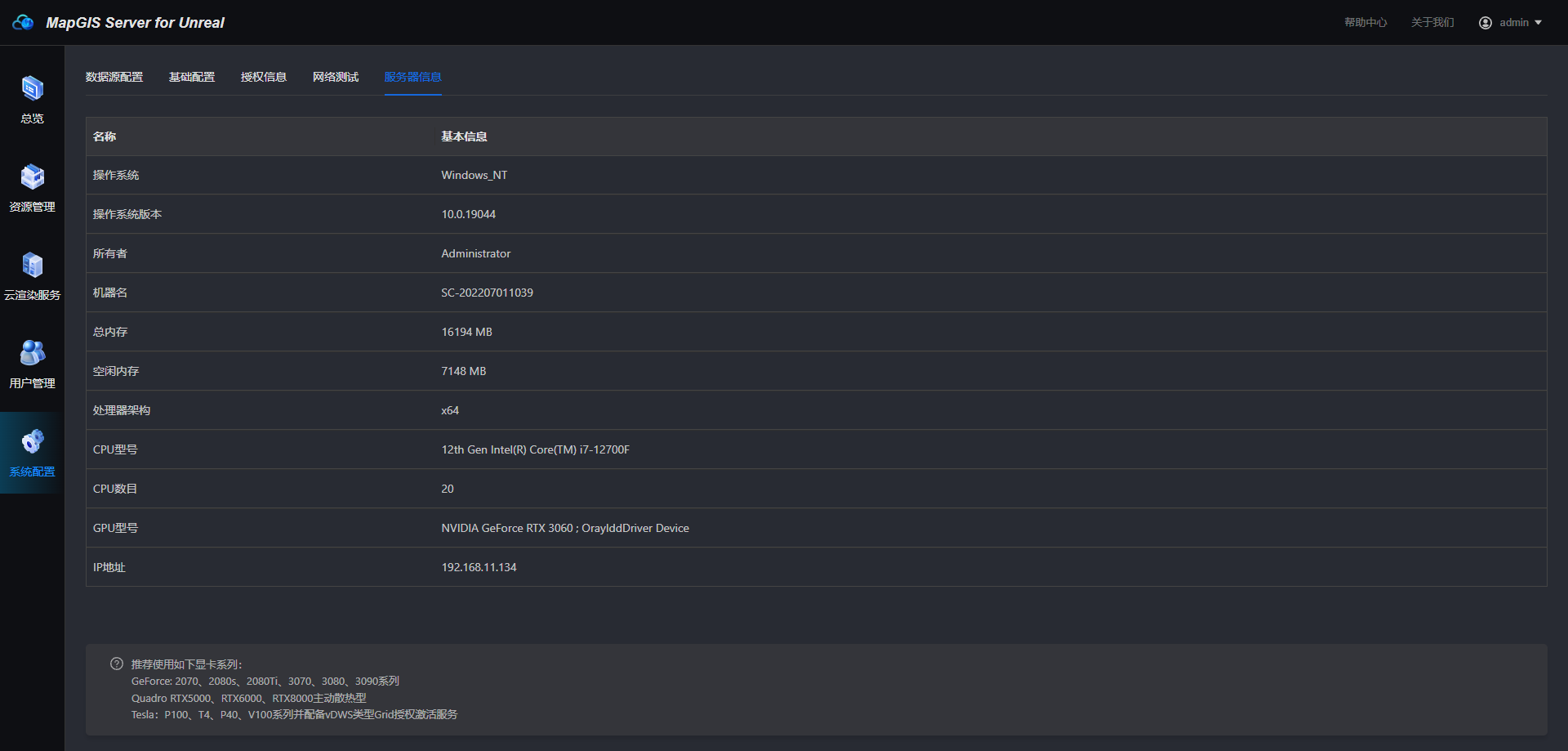
Task: Click the GeForce recommended cards line
Action: 265,681
